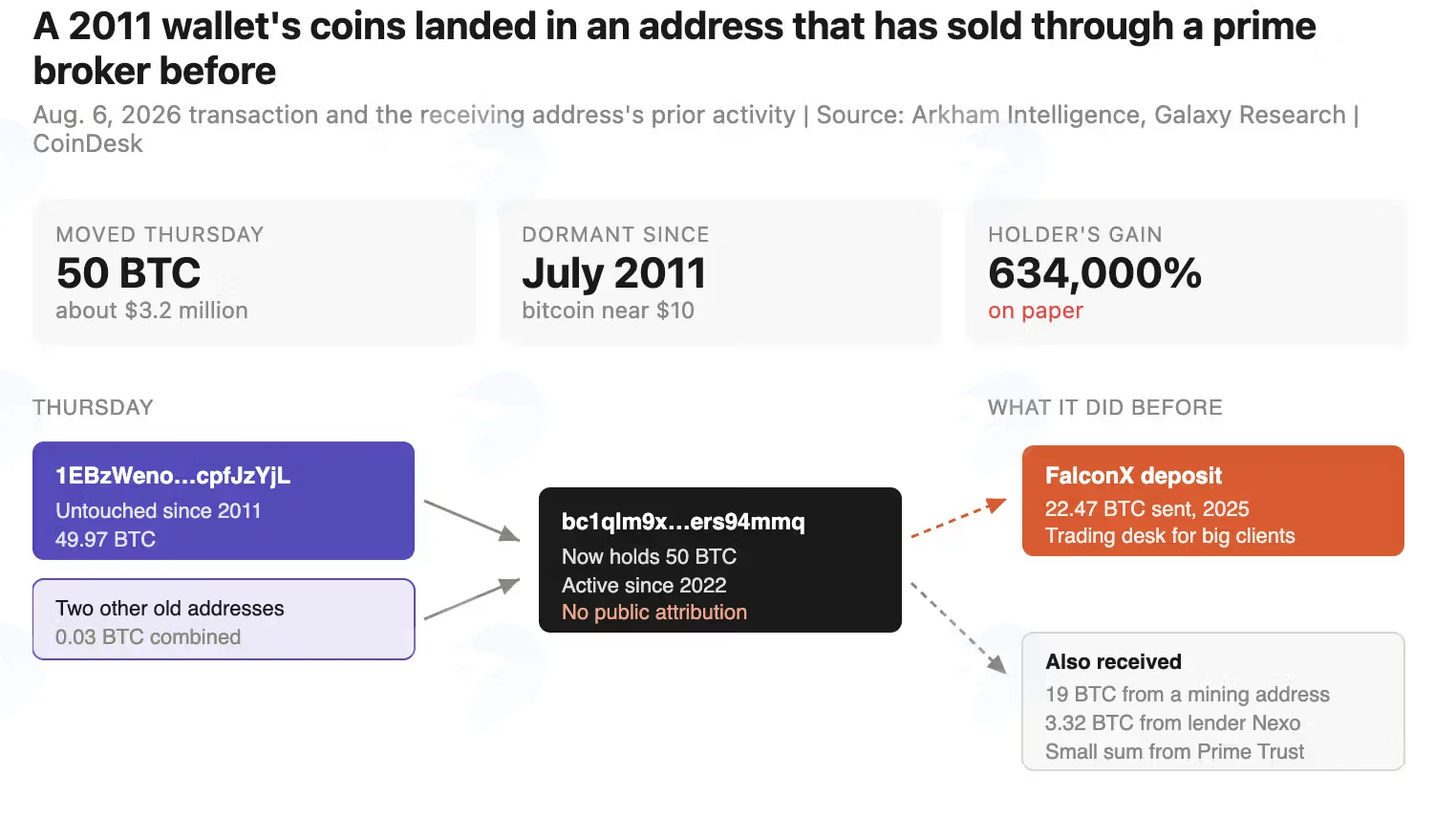Viewport: 1456px width, 818px height.
Task: Click the Holder's Gain 634,000% card
Action: pos(1187,272)
